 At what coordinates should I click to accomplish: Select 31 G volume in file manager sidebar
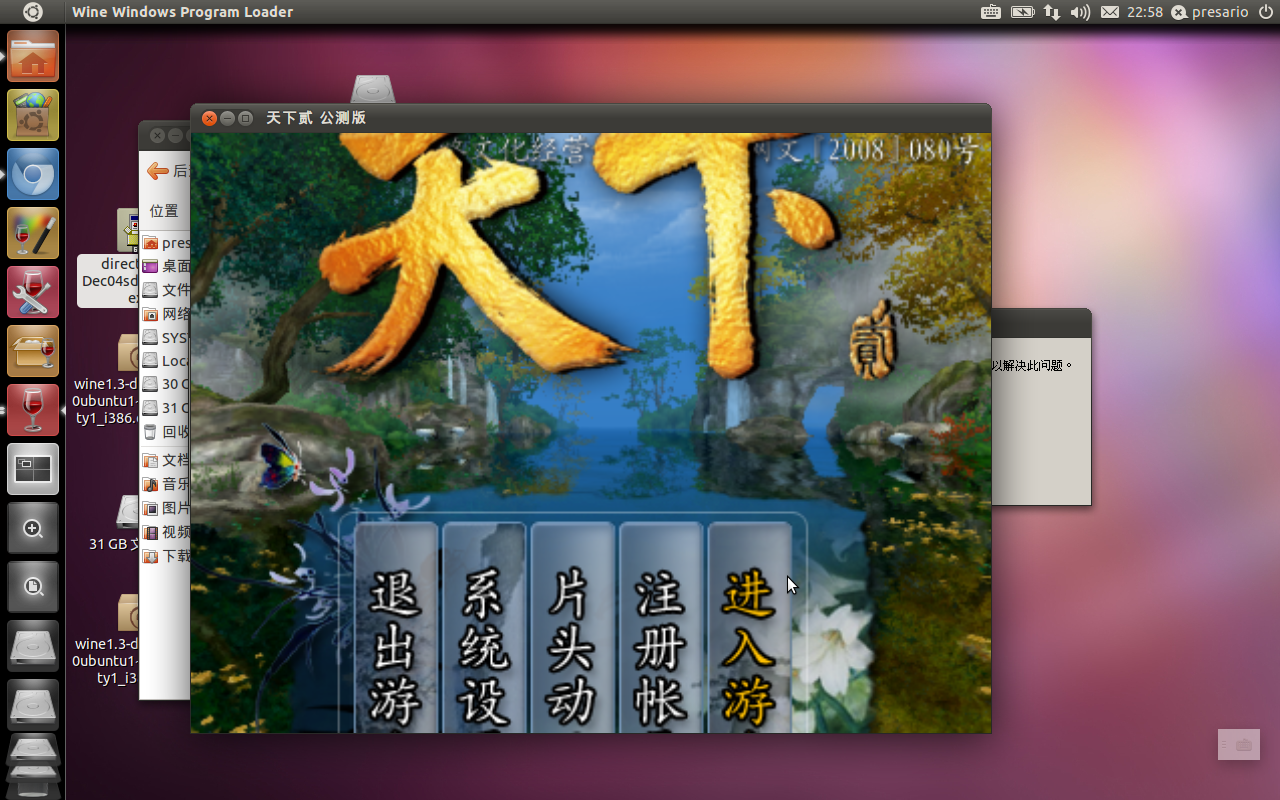click(x=166, y=408)
